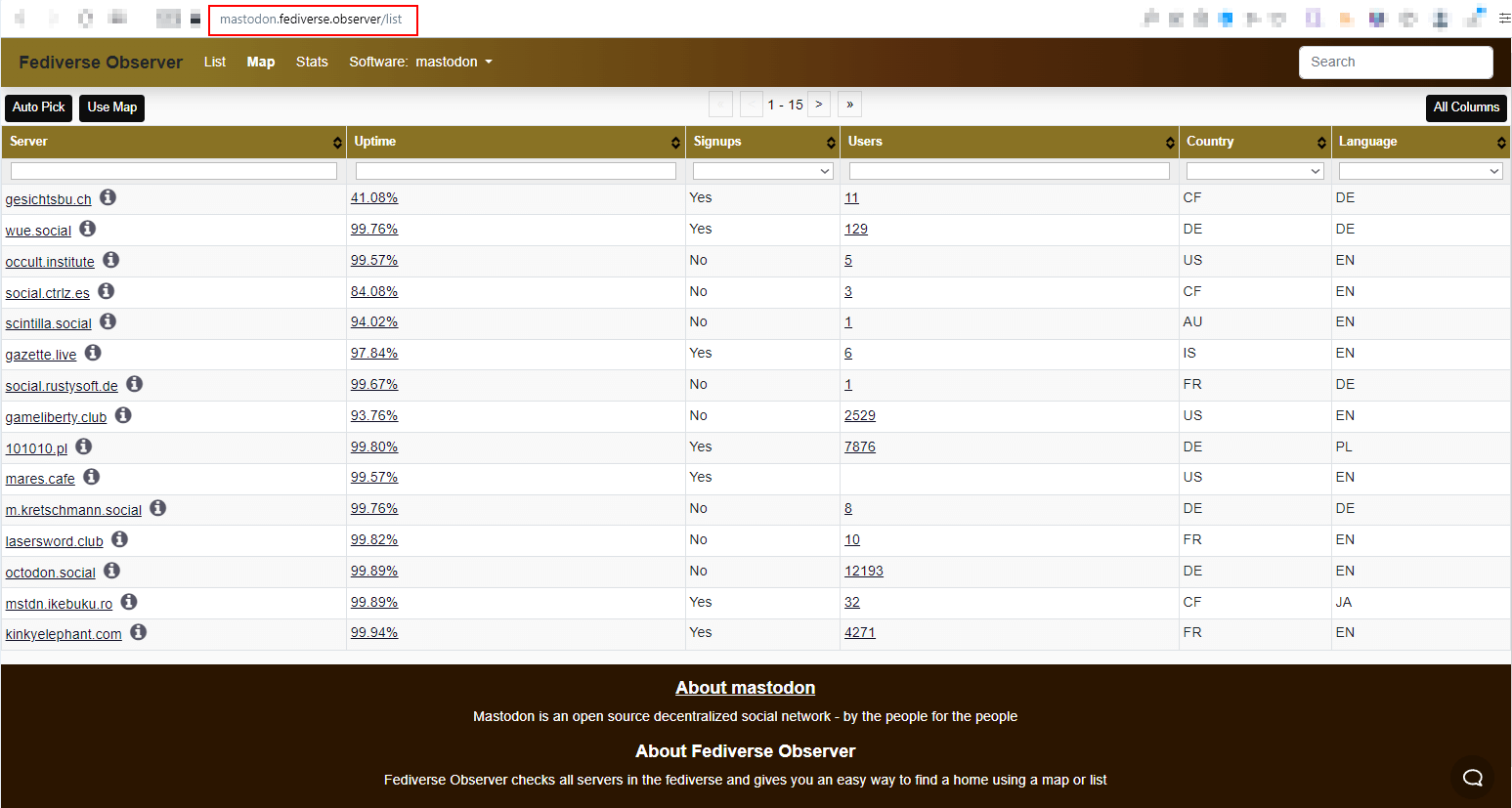1512x808 pixels.
Task: Open users count 12193 link
Action: tap(864, 571)
